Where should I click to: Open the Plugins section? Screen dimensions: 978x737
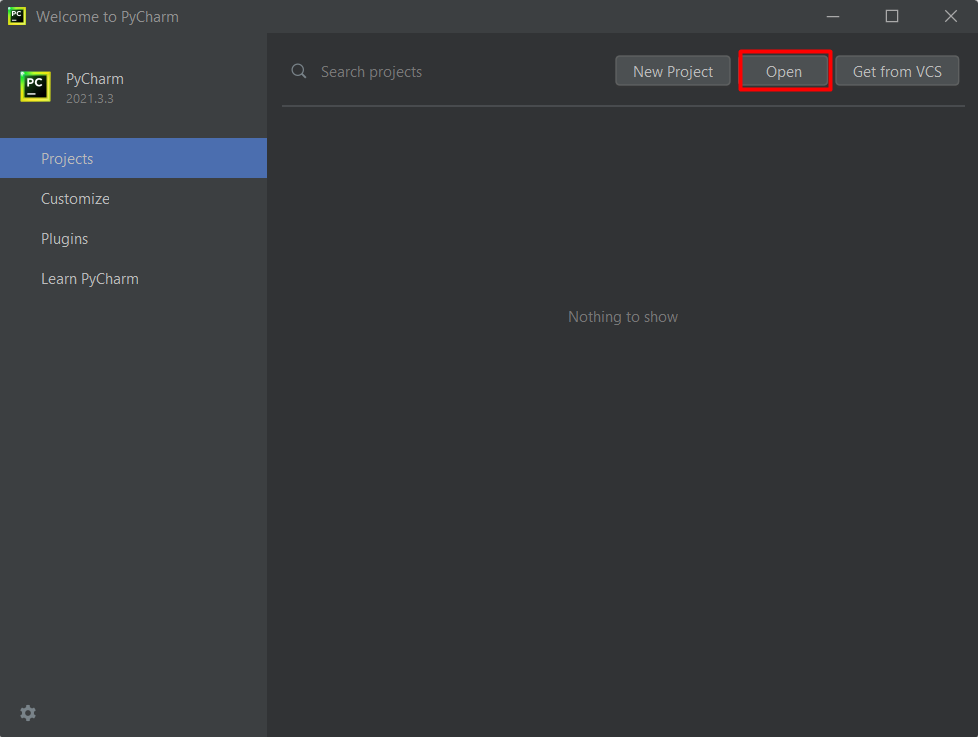coord(64,238)
